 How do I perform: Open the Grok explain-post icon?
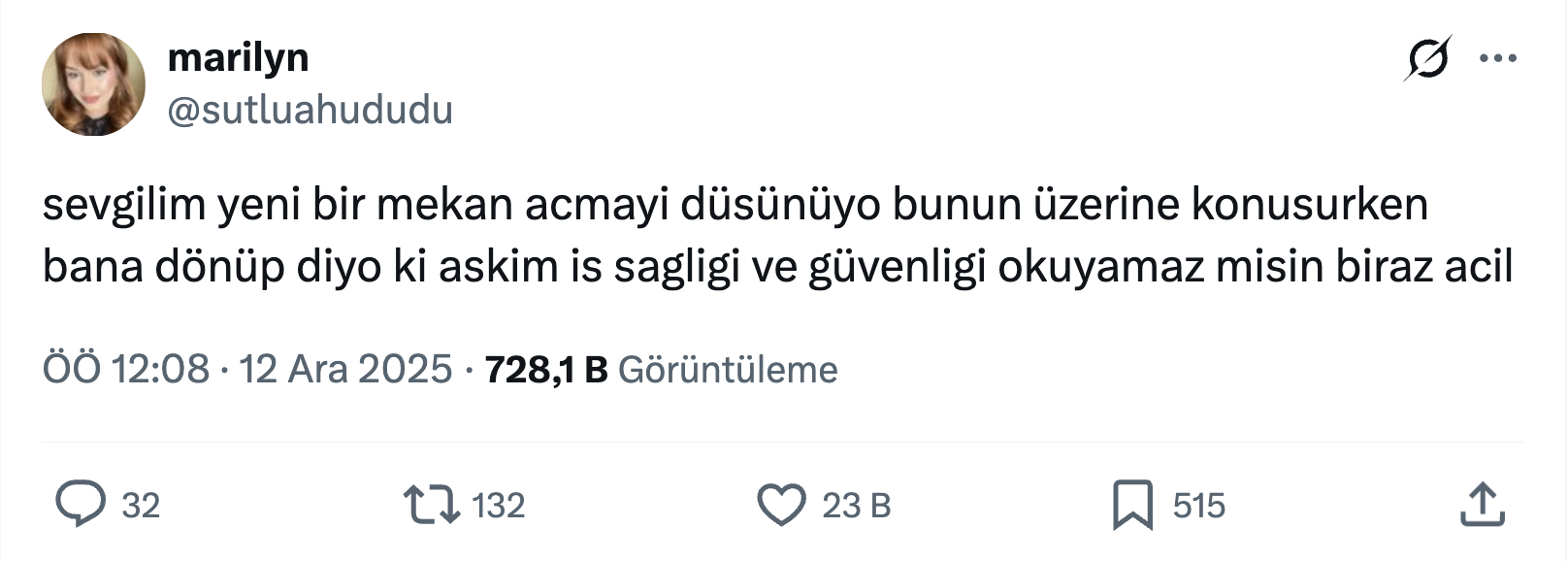(1427, 58)
